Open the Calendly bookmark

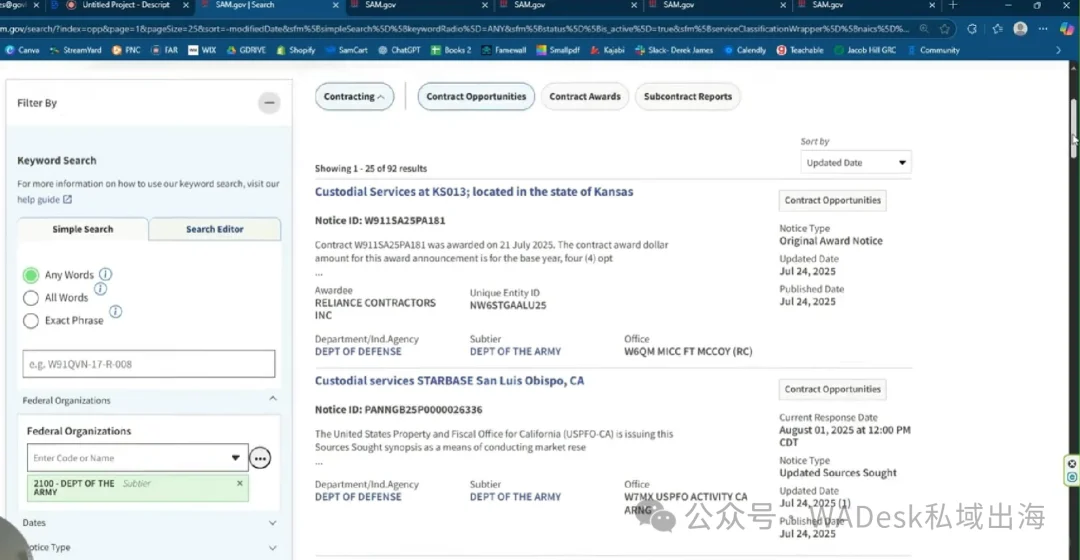pyautogui.click(x=745, y=50)
